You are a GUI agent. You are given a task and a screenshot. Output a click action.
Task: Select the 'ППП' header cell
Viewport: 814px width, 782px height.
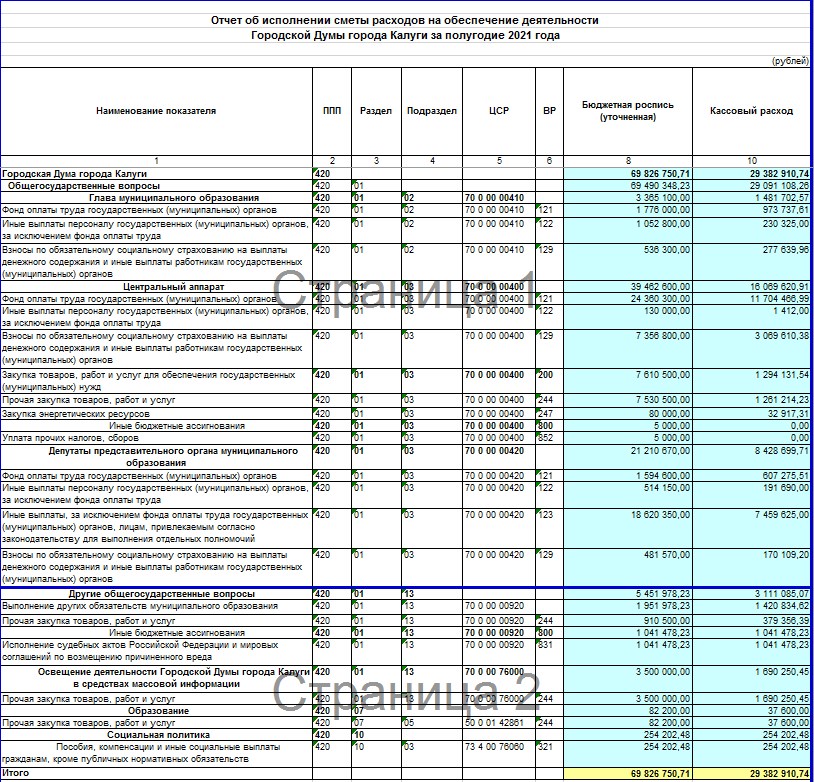[331, 111]
